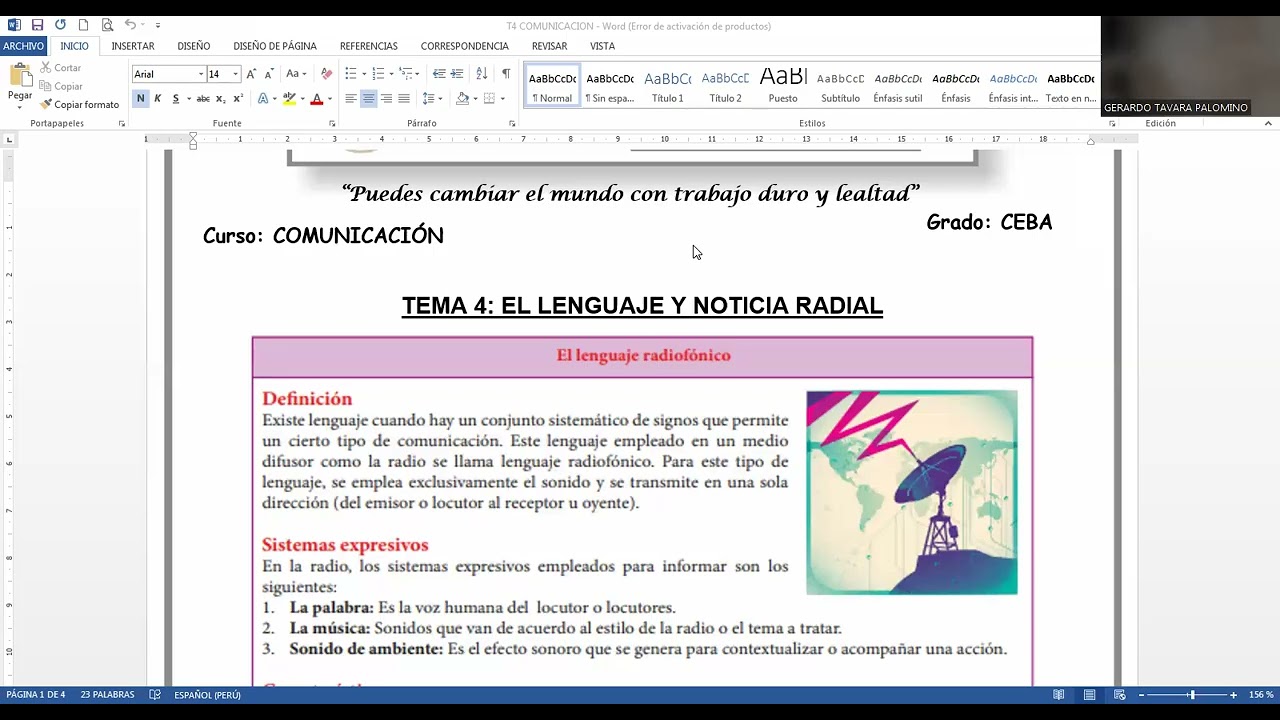
Task: Sort the selection alphabetically
Action: click(482, 74)
